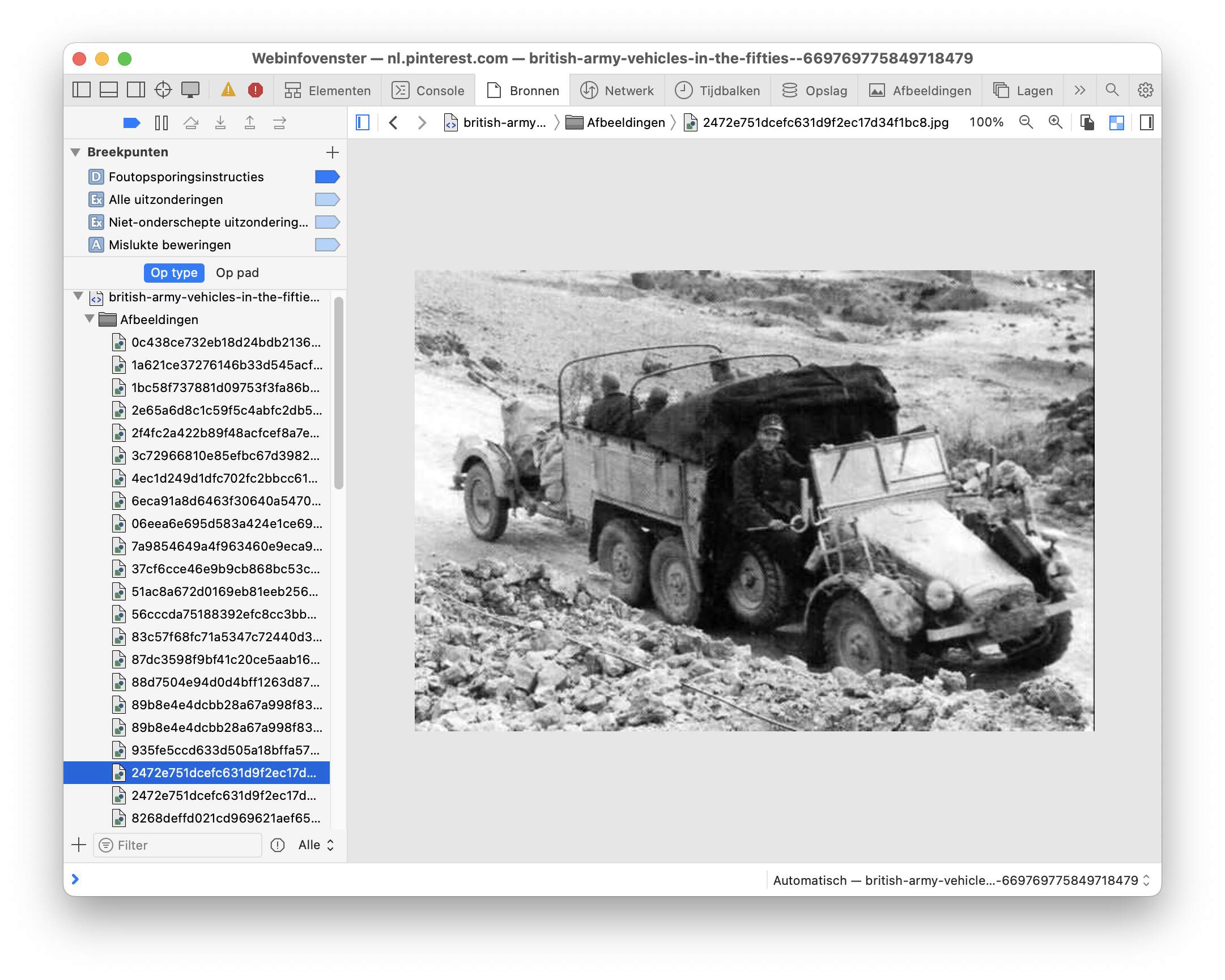Screen dimensions: 1225x980
Task: Enable Alle uitzonderingen breakpoint
Action: tap(327, 199)
